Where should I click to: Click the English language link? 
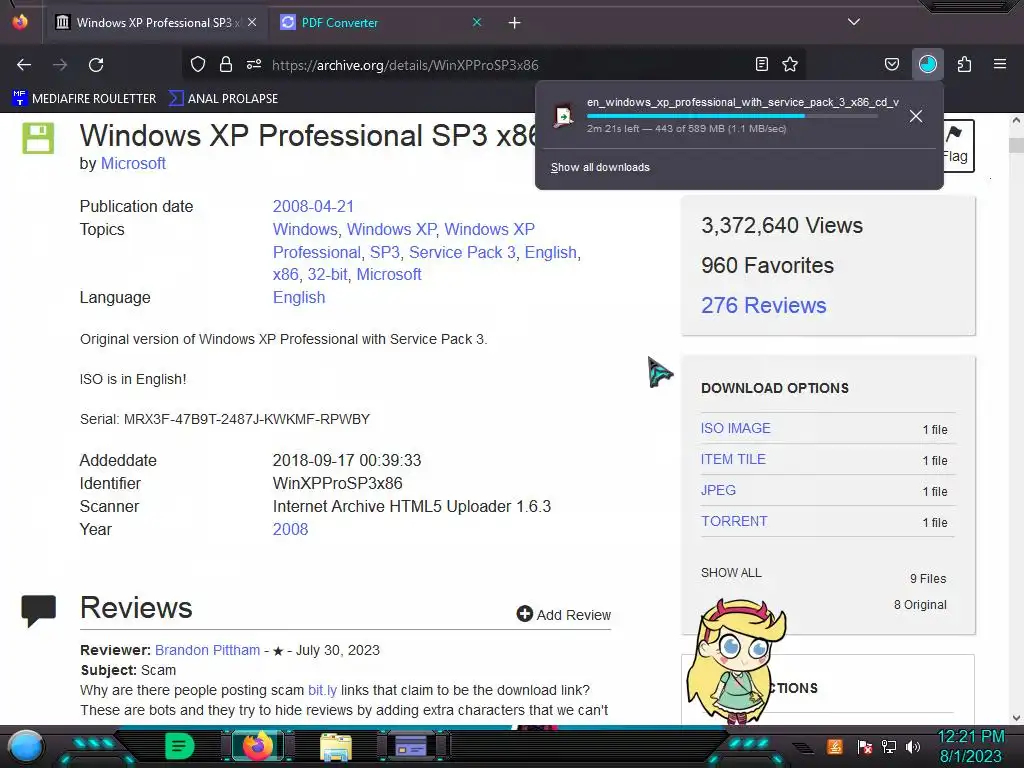(x=298, y=297)
